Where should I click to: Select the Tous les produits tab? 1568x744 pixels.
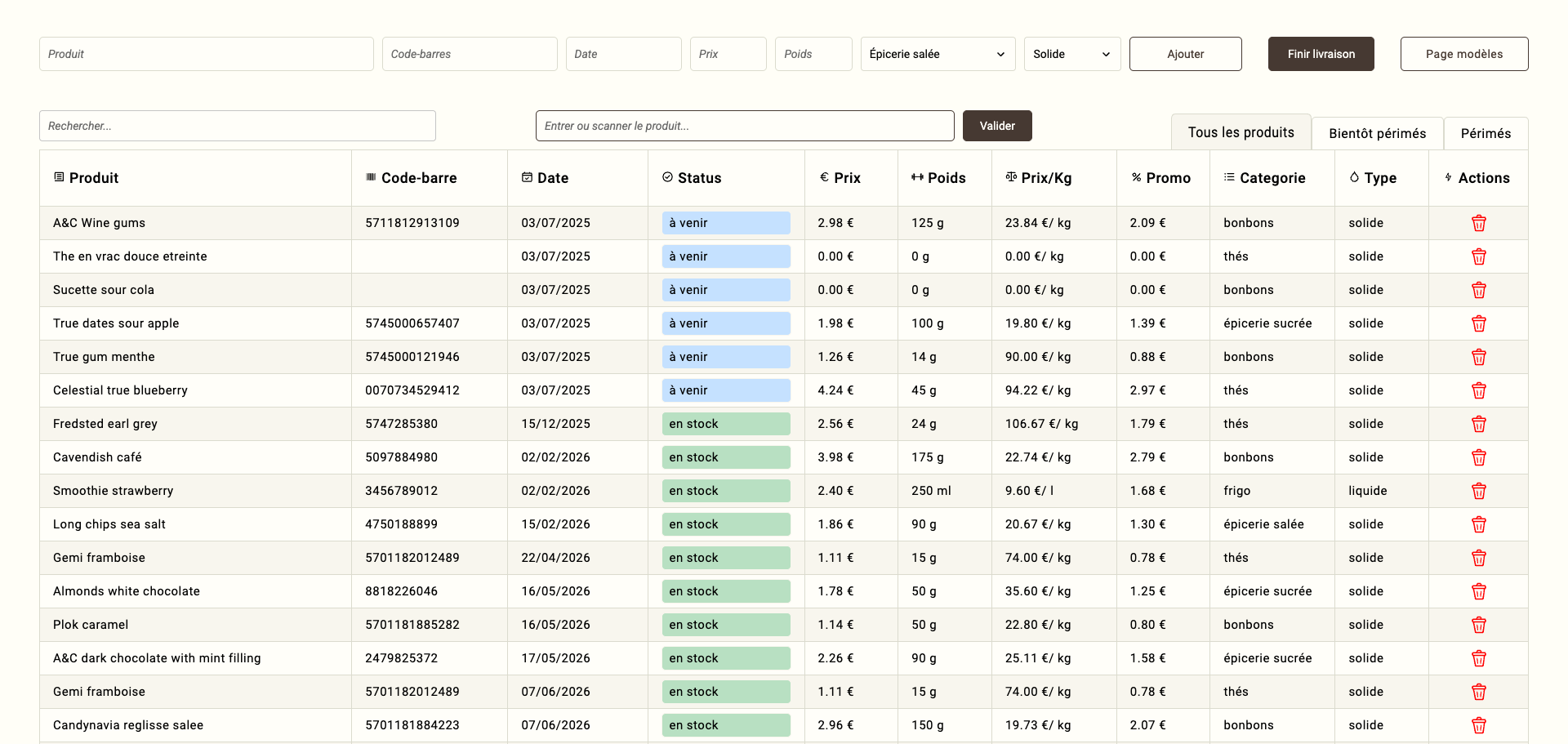tap(1241, 132)
